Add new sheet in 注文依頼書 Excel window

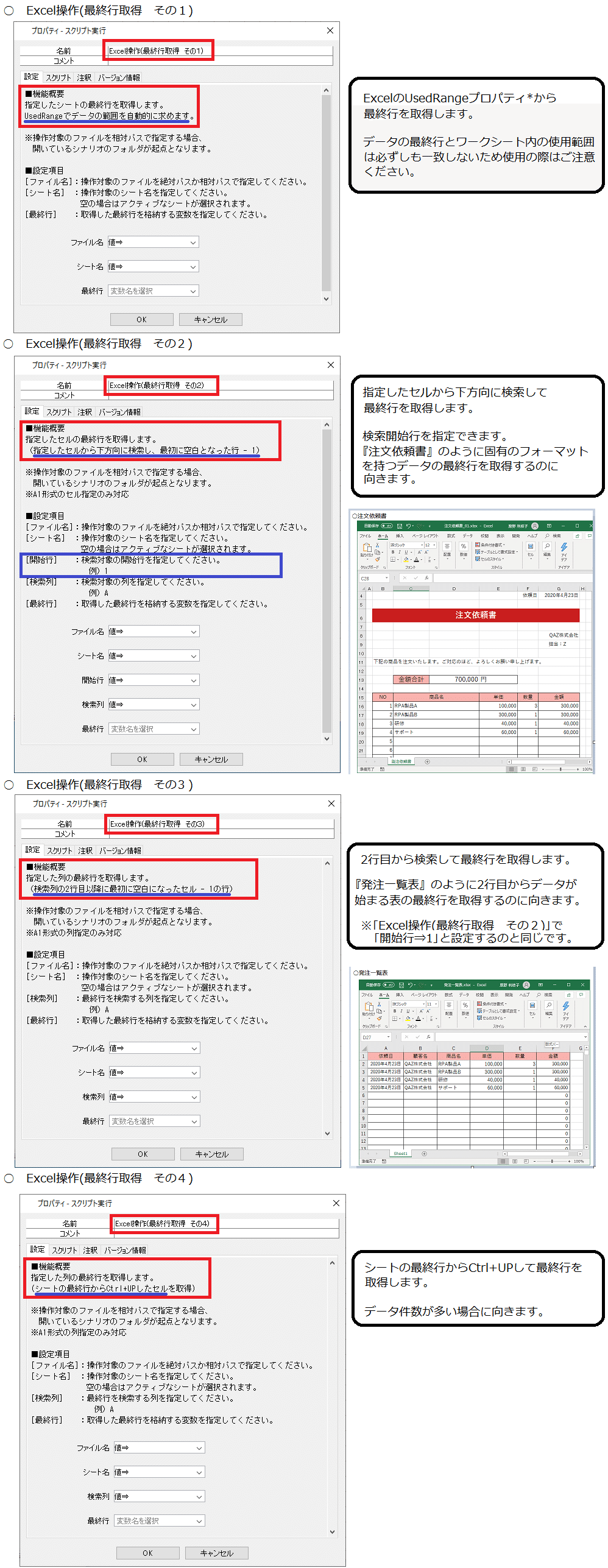(x=427, y=761)
